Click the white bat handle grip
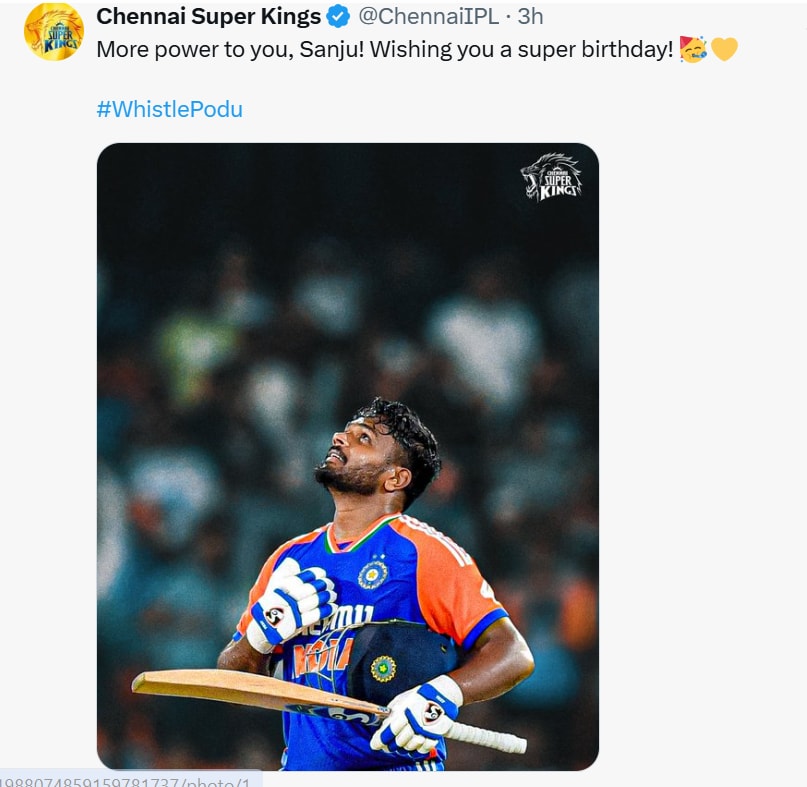 click(x=490, y=739)
